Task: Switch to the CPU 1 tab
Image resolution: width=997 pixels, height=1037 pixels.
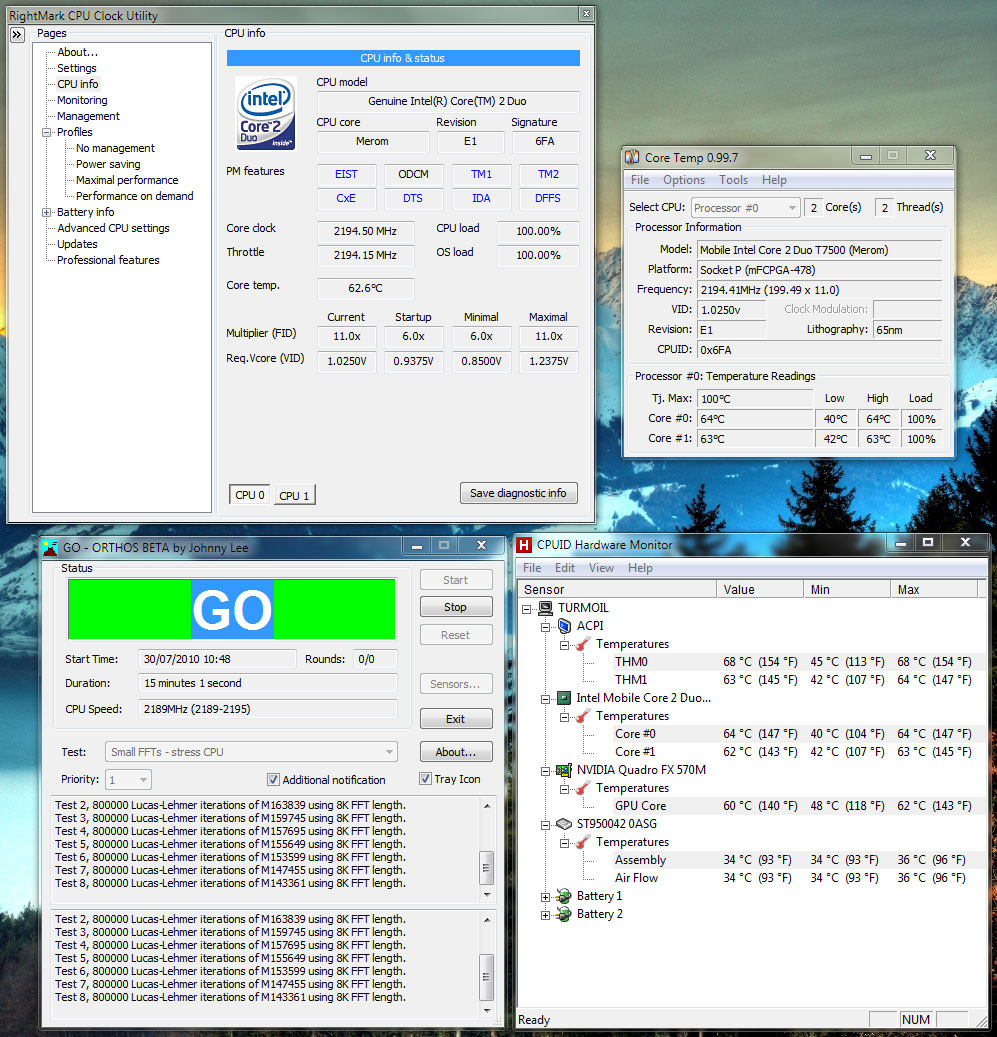Action: pos(294,495)
